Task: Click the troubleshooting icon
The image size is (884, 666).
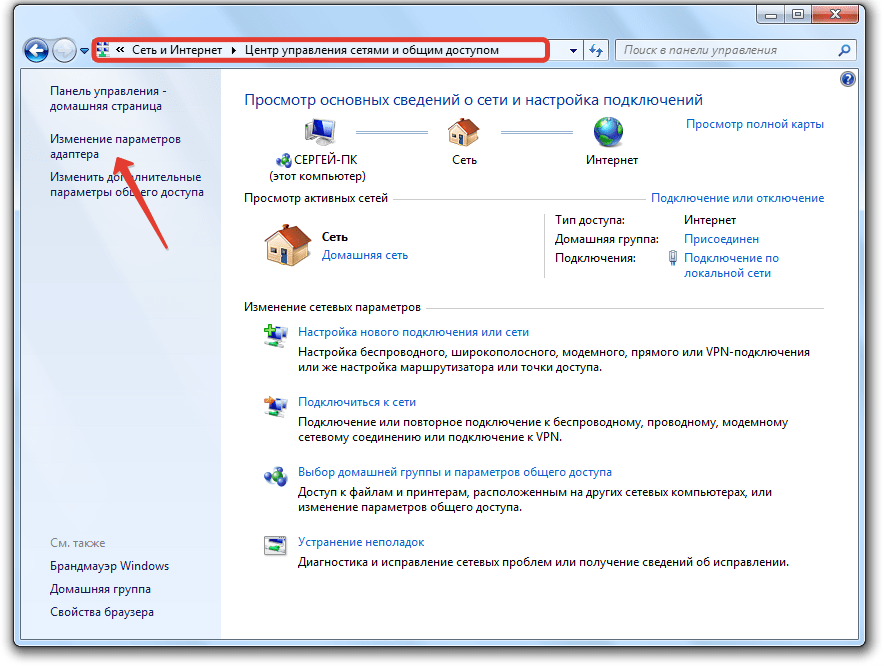Action: point(274,546)
